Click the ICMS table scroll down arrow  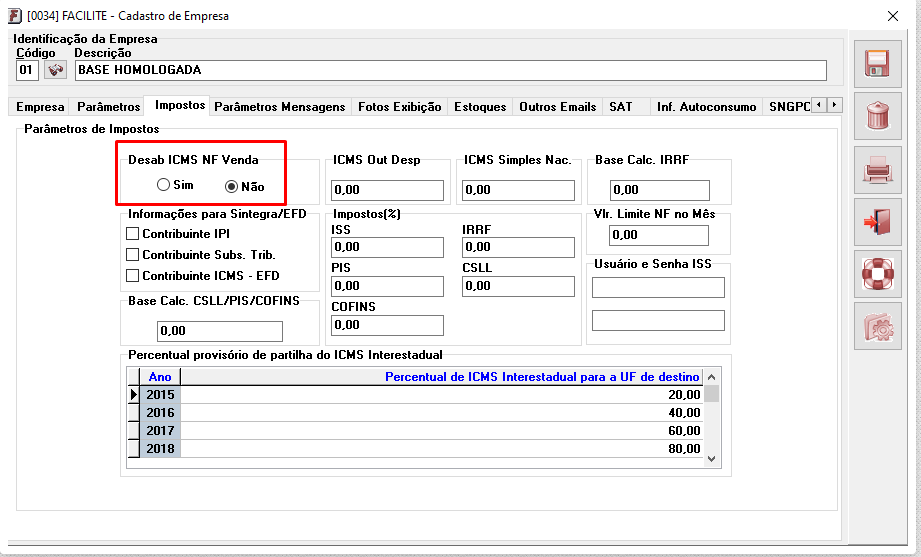pyautogui.click(x=711, y=459)
